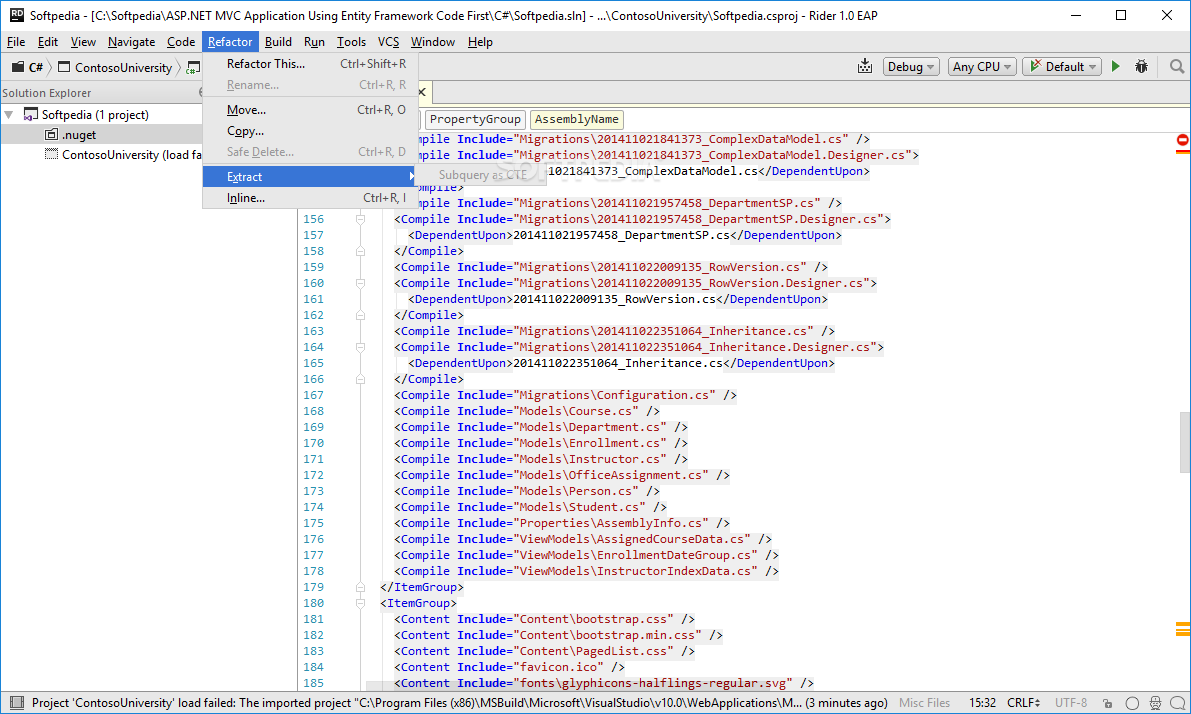Click the build solution toolbar icon

[865, 67]
